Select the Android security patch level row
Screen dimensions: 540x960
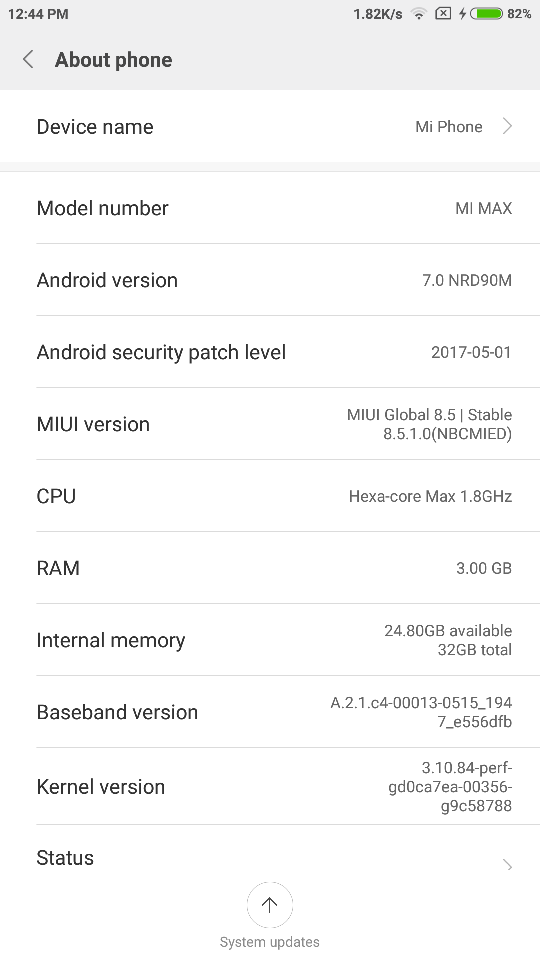[x=270, y=352]
